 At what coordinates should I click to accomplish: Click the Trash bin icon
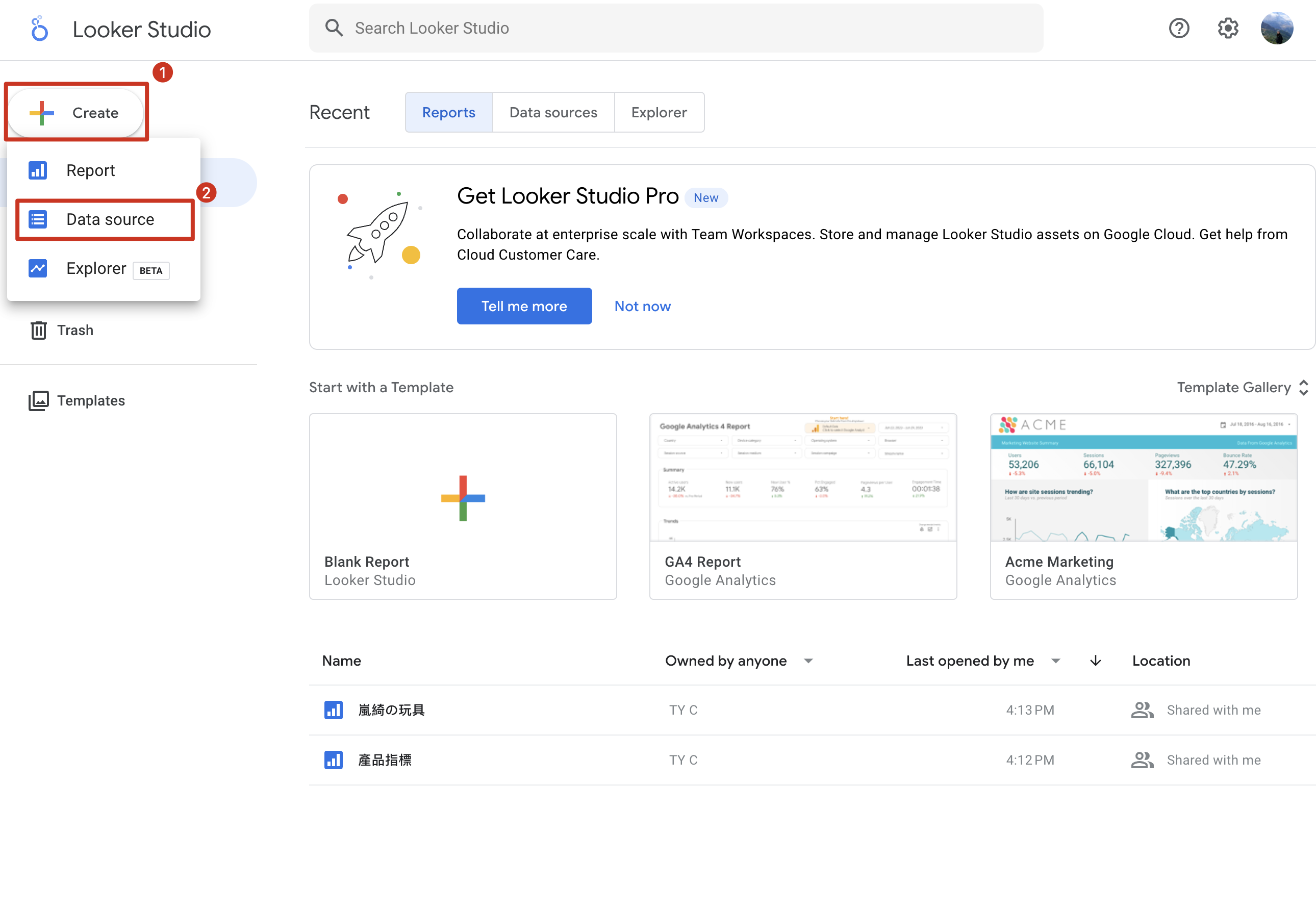point(38,330)
